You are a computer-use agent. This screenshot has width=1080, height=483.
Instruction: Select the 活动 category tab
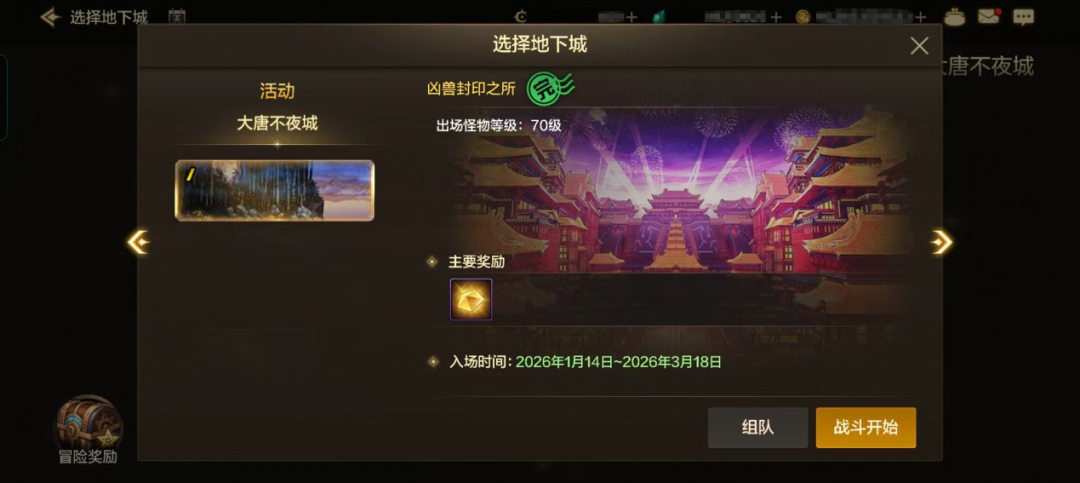pos(277,91)
